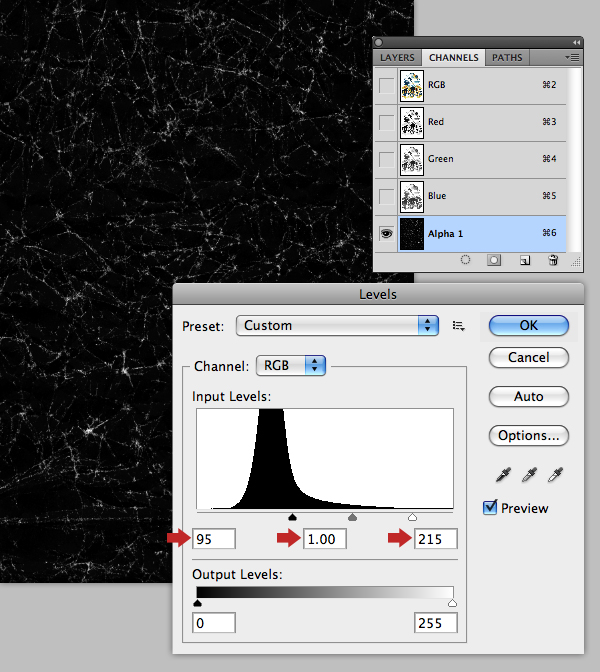
Task: Focus output highlight field showing 255
Action: point(436,623)
